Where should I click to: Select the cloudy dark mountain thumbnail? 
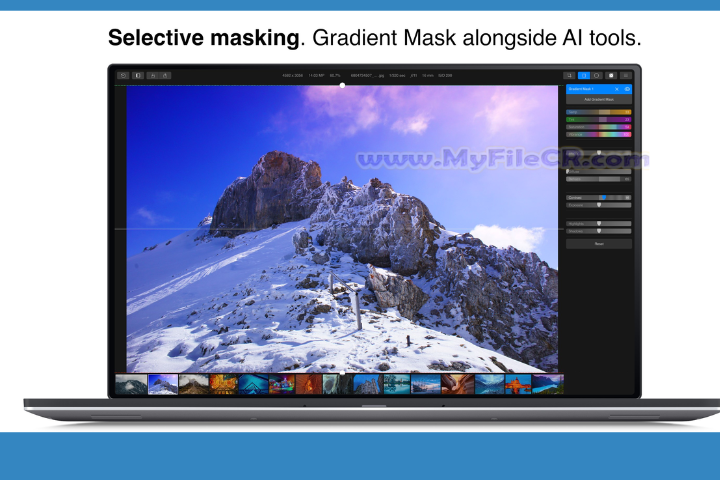click(131, 384)
